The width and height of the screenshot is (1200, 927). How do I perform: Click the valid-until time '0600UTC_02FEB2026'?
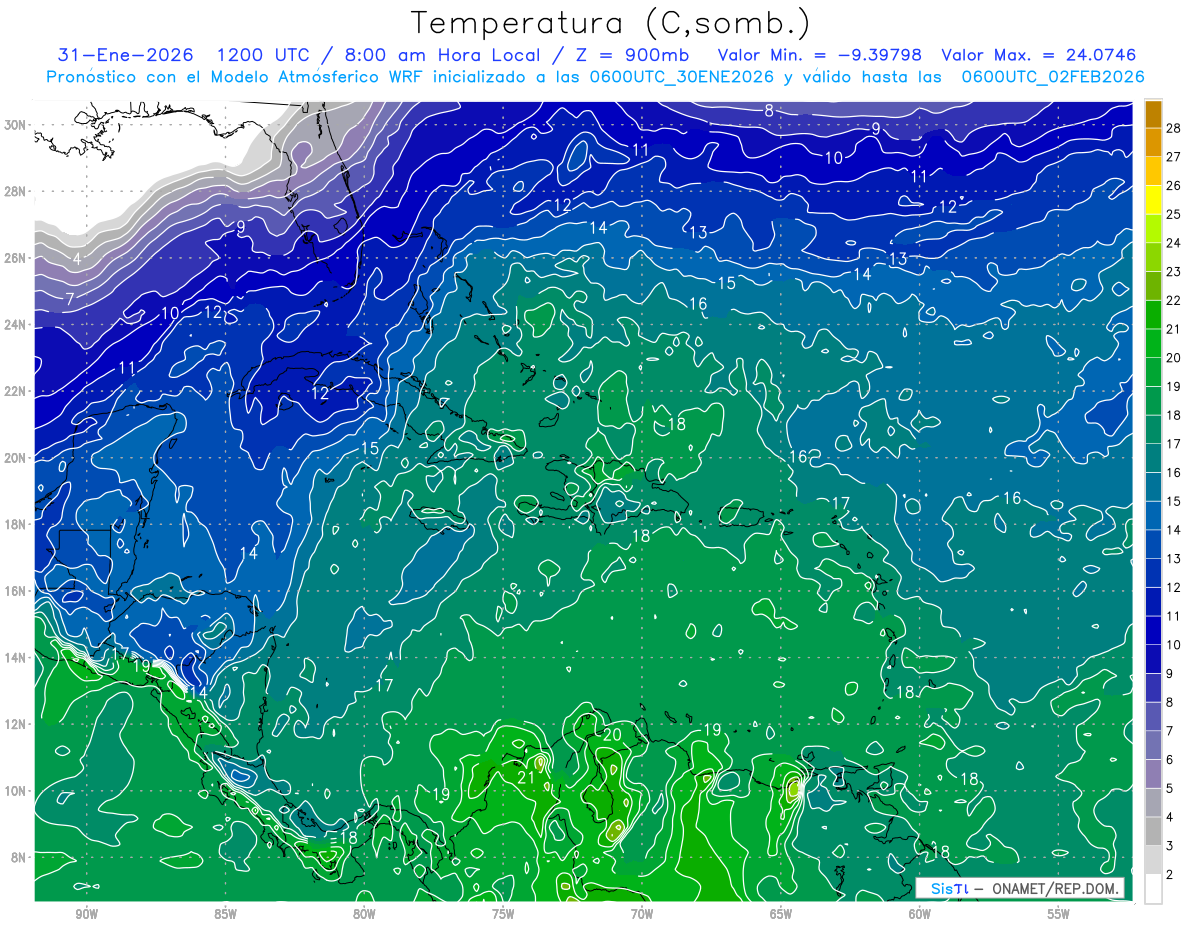(x=1053, y=77)
